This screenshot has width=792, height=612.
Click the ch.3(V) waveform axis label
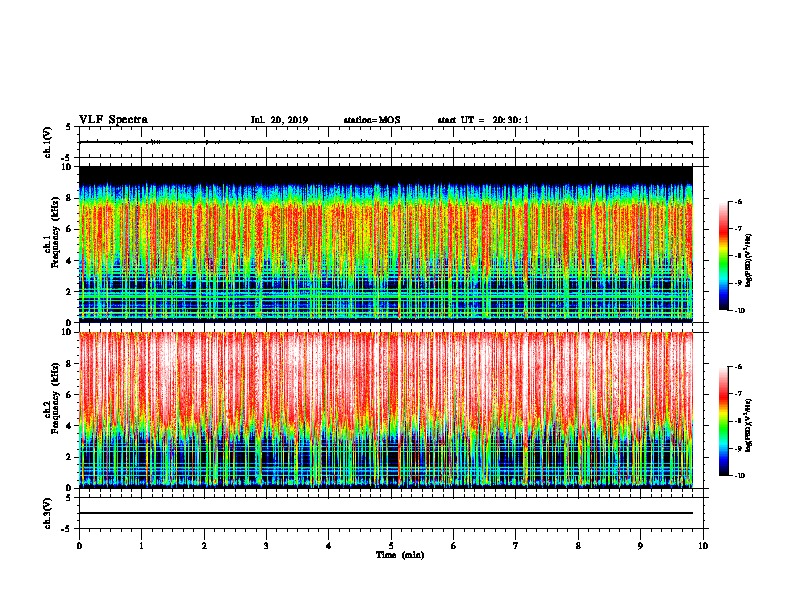[x=47, y=513]
